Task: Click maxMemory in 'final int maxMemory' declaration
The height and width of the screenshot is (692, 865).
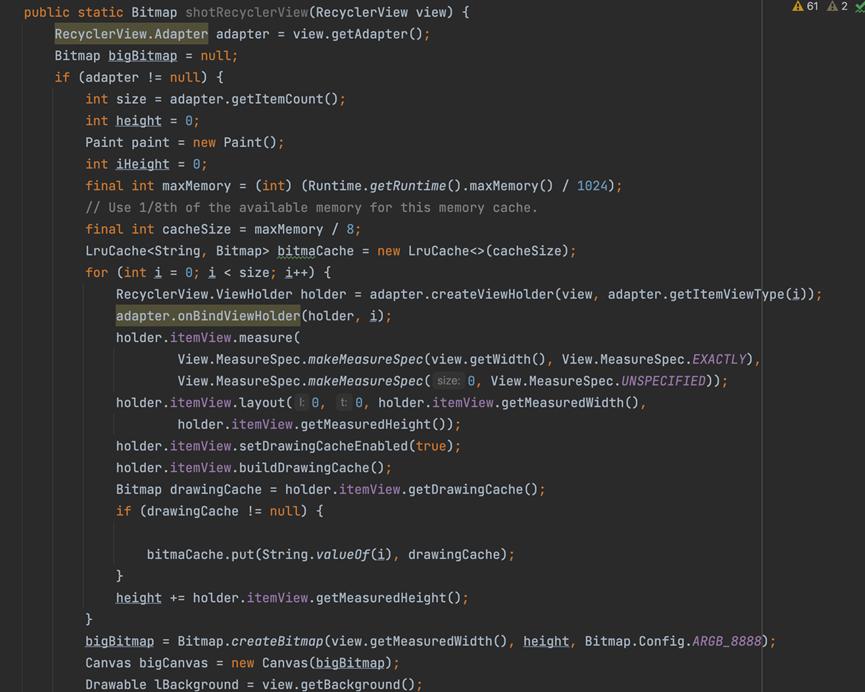Action: coord(196,186)
